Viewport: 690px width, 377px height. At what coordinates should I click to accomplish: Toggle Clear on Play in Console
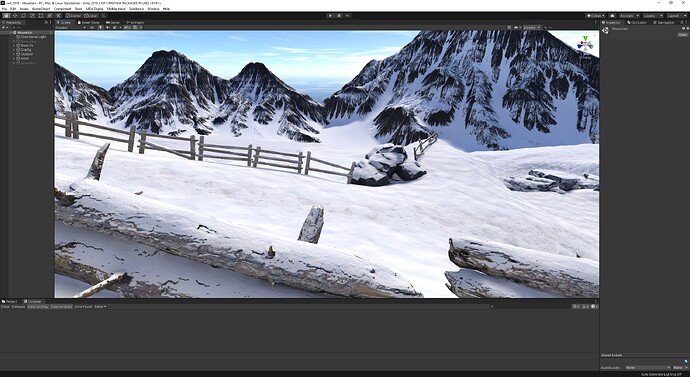38,306
